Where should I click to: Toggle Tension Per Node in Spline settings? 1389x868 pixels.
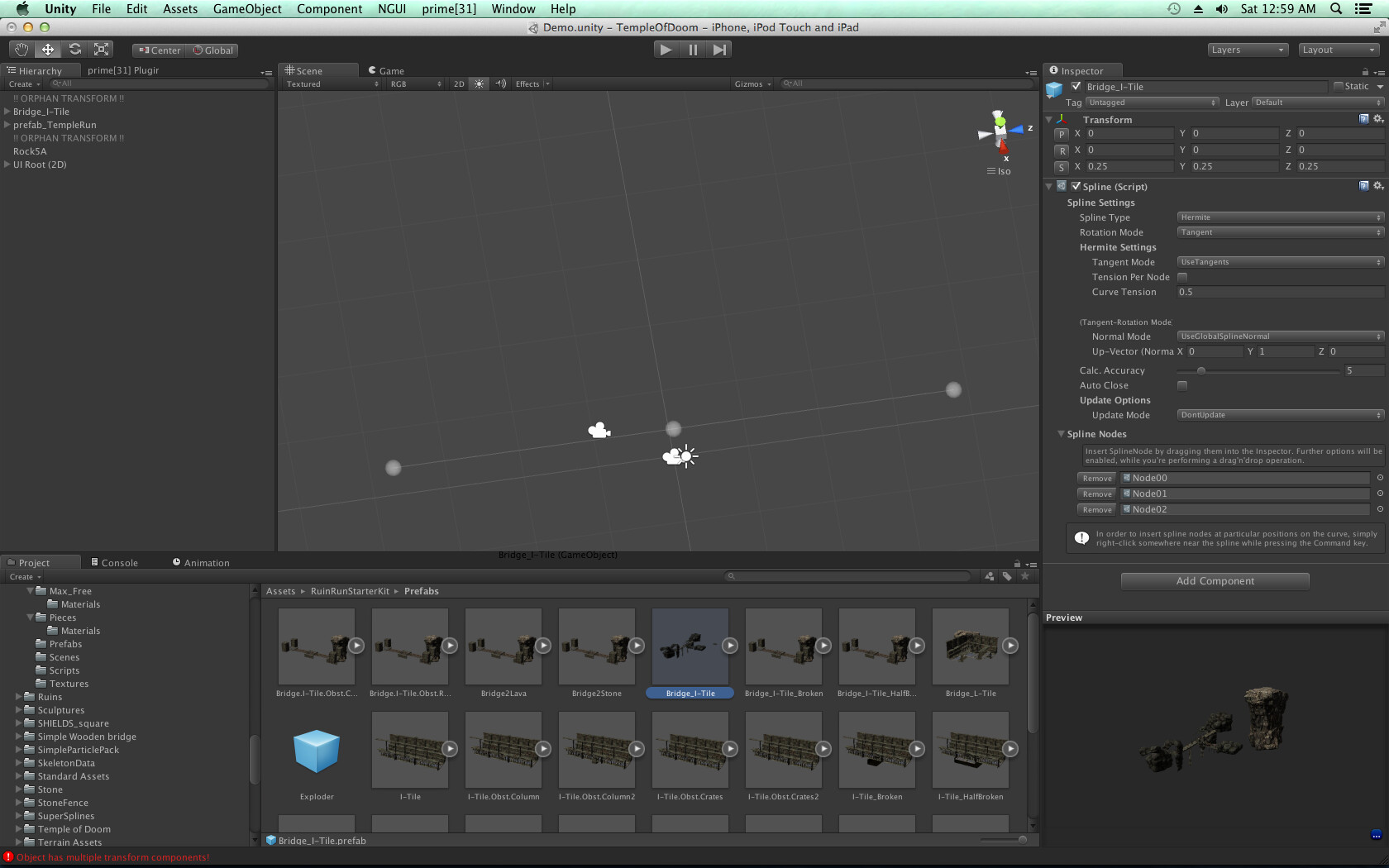(1182, 277)
